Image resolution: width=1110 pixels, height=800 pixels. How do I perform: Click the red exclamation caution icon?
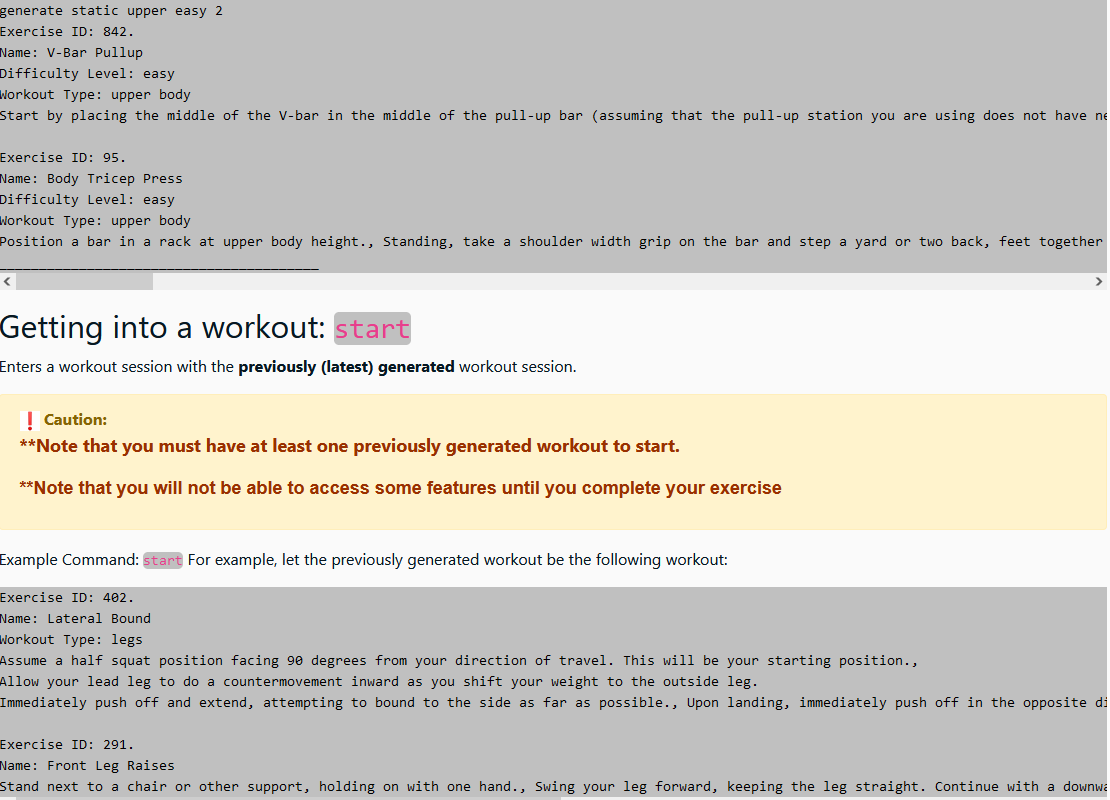click(29, 421)
